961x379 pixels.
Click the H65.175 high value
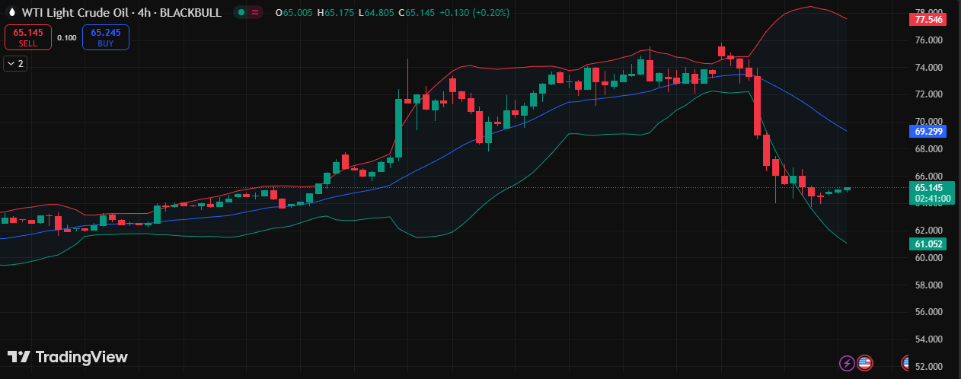click(x=335, y=12)
